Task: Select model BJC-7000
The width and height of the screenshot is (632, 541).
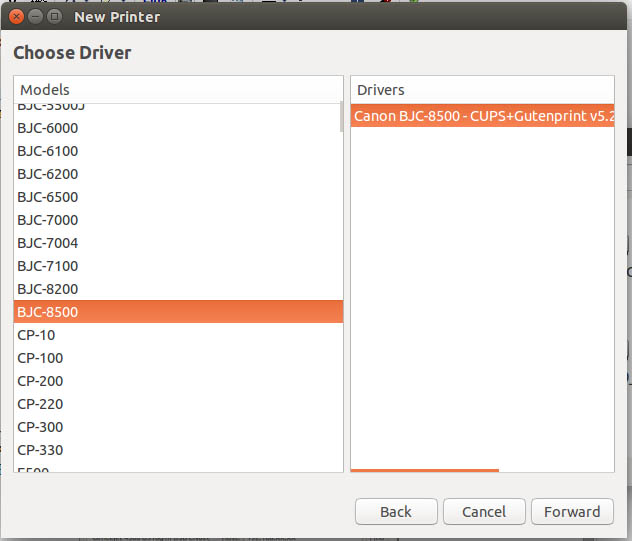Action: [178, 220]
